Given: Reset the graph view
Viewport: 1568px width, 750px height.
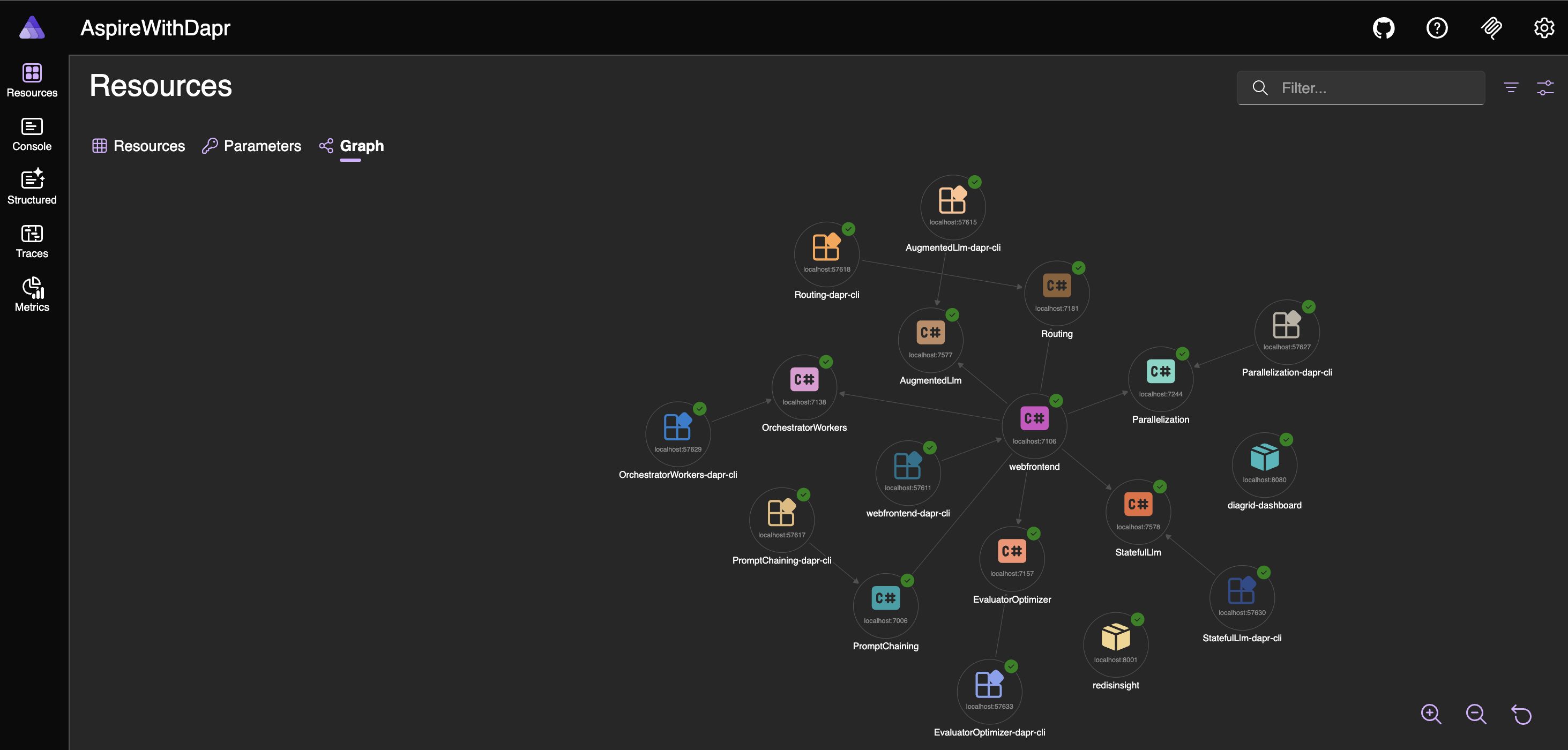Looking at the screenshot, I should (x=1521, y=714).
